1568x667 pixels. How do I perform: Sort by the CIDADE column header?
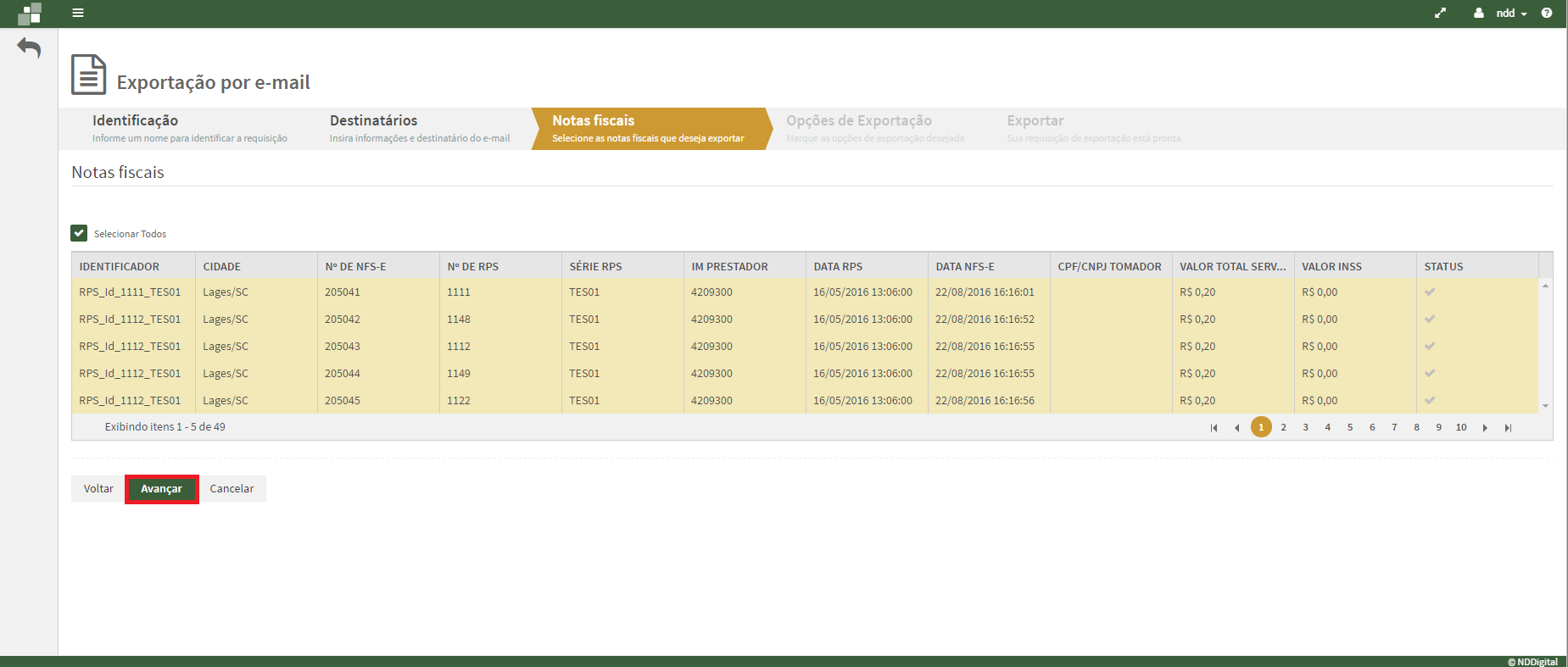222,266
